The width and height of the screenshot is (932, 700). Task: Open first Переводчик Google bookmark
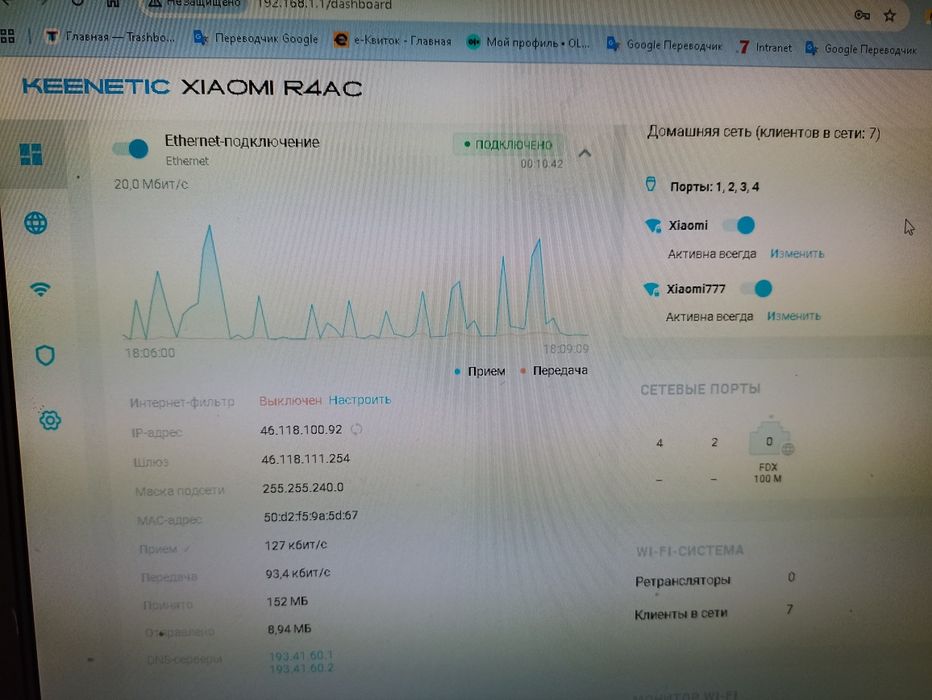coord(256,39)
